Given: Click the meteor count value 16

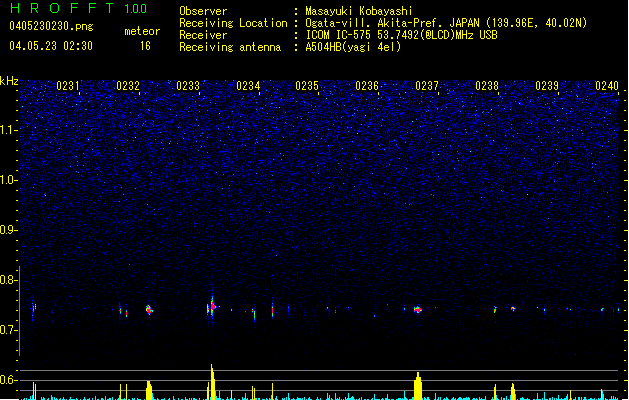Looking at the screenshot, I should (145, 46).
